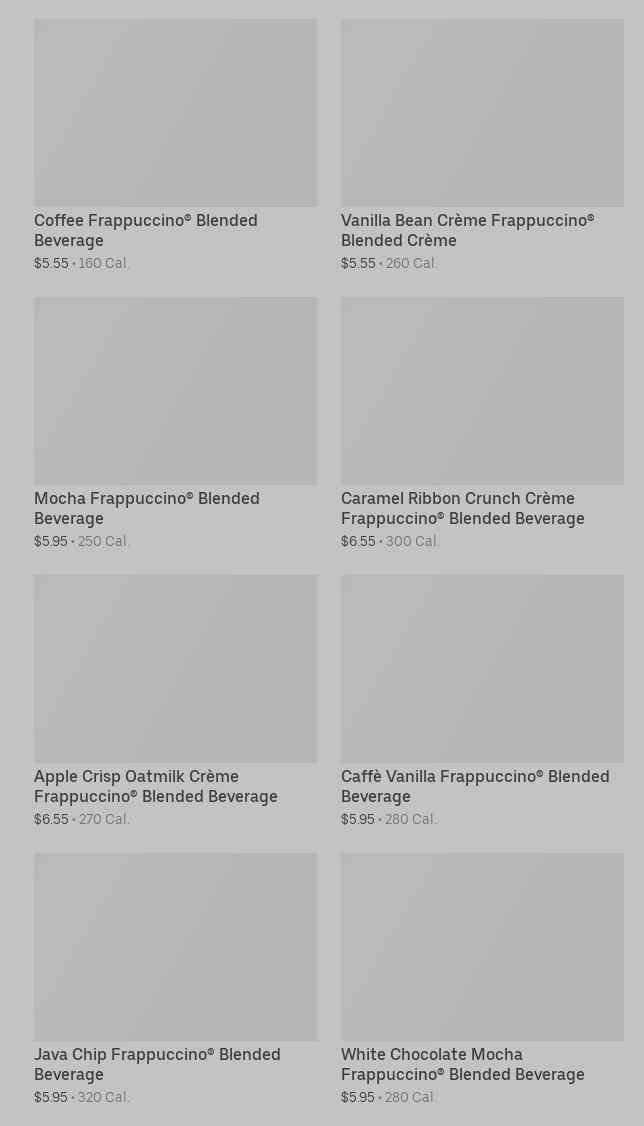Screen dimensions: 644x1126
Task: Click the $6.55 270 Cal. price line
Action: pos(82,819)
